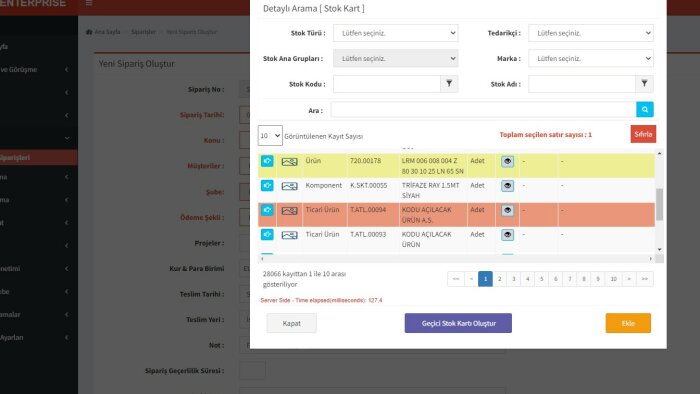Screen dimensions: 700x394
Task: Open the image thumbnail of the T.ATL.00094 row
Action: point(289,211)
